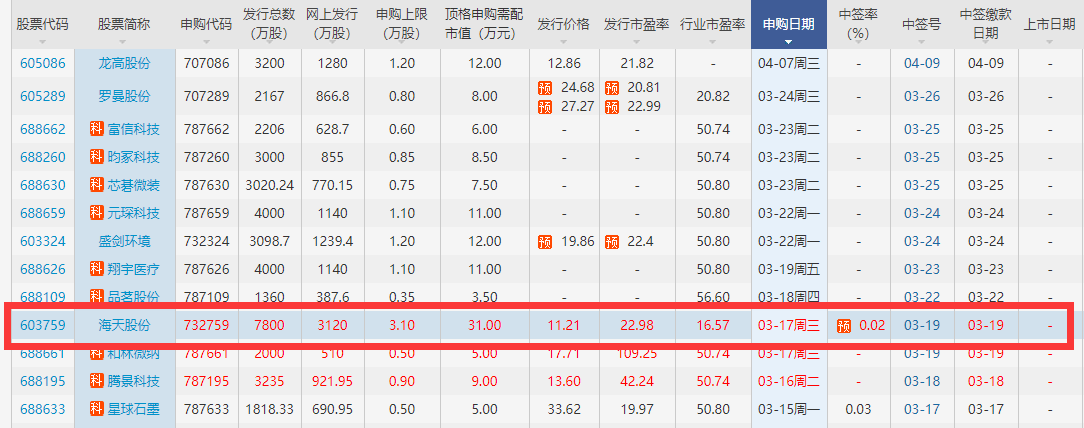Click the 预 badge next to 中签率 0.02
The width and height of the screenshot is (1084, 428).
843,325
